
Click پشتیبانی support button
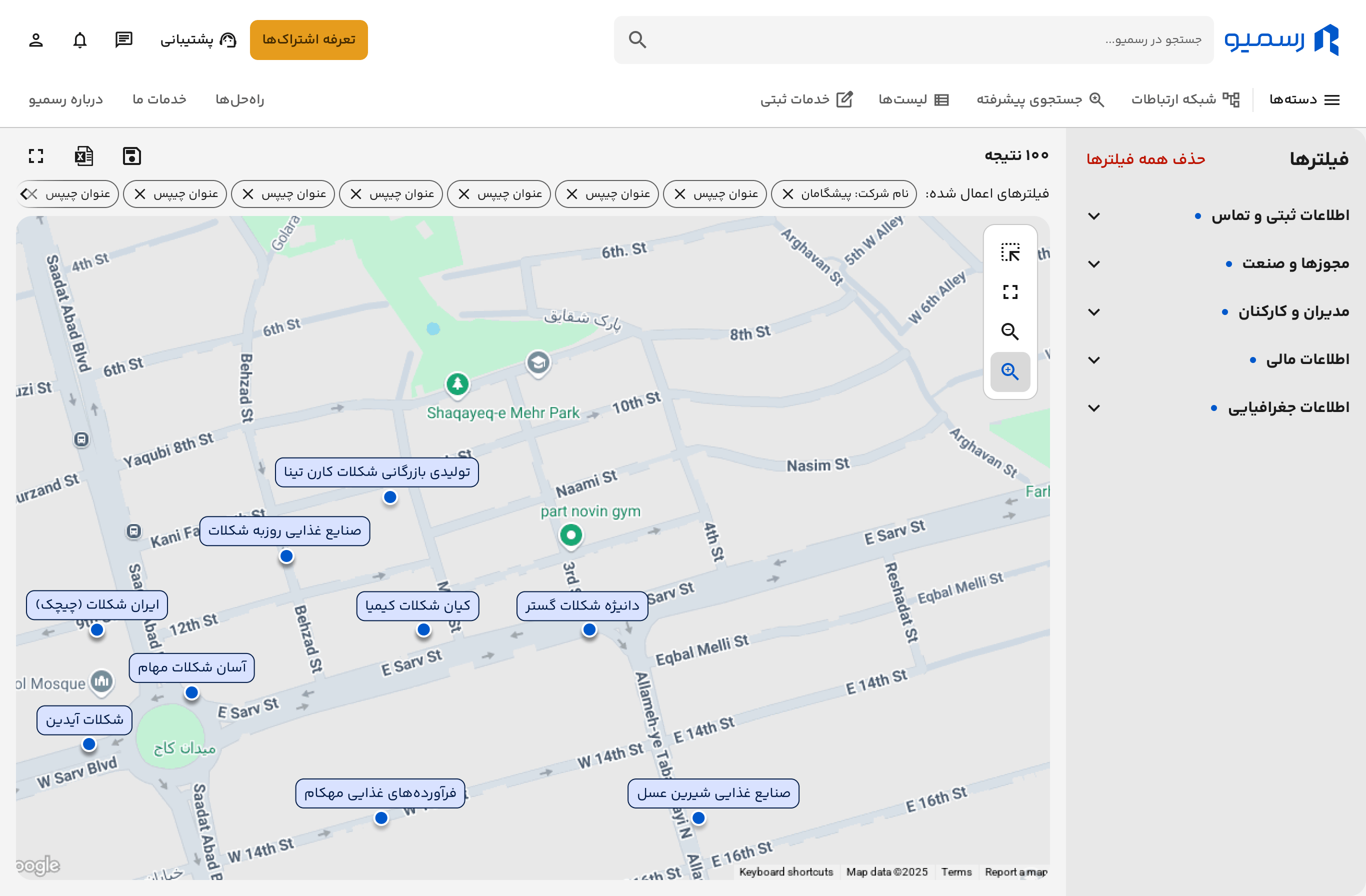[198, 39]
